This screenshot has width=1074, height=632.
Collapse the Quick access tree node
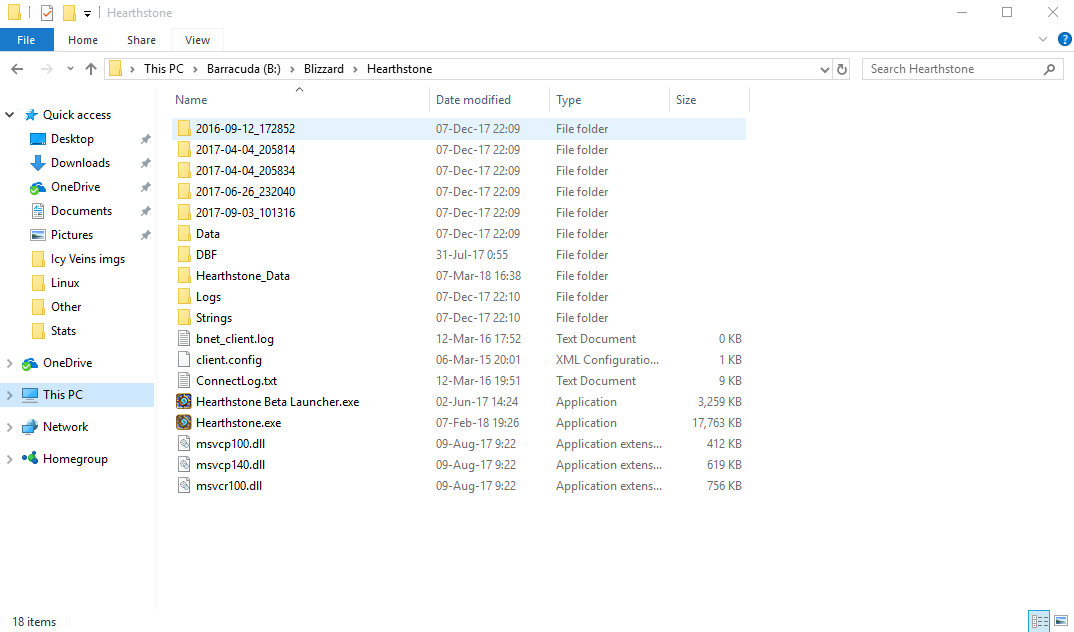tap(10, 114)
